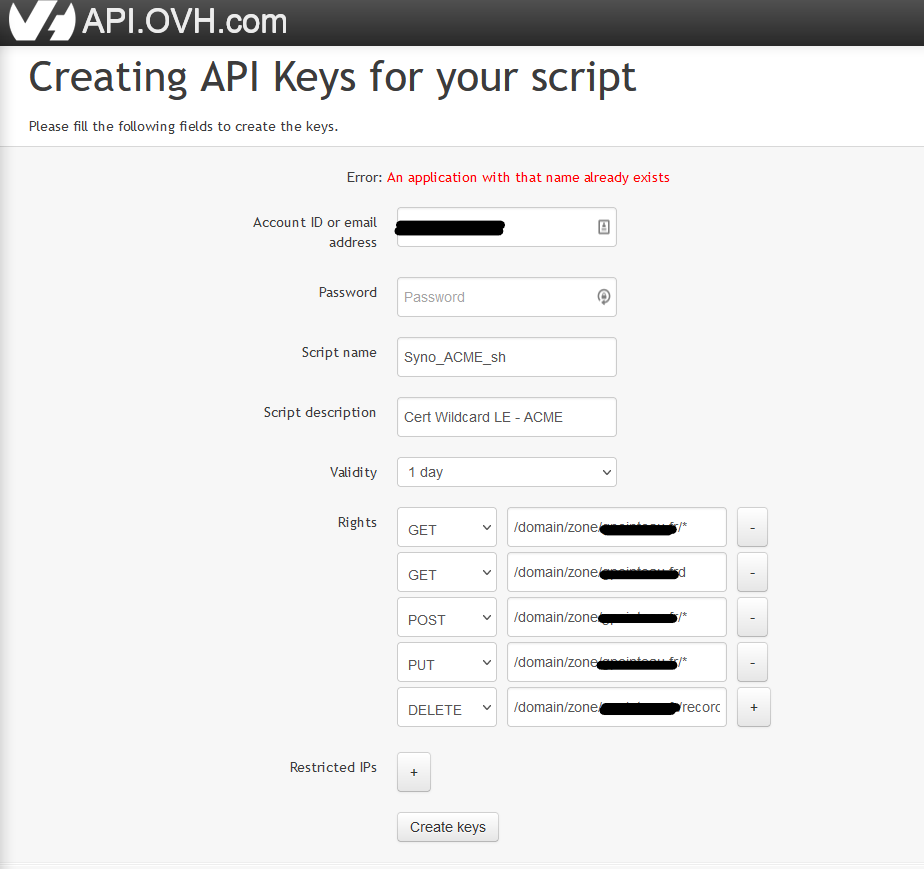Screen dimensions: 924x869
Task: Click the error text 'An application with that name already exists'
Action: pyautogui.click(x=528, y=177)
